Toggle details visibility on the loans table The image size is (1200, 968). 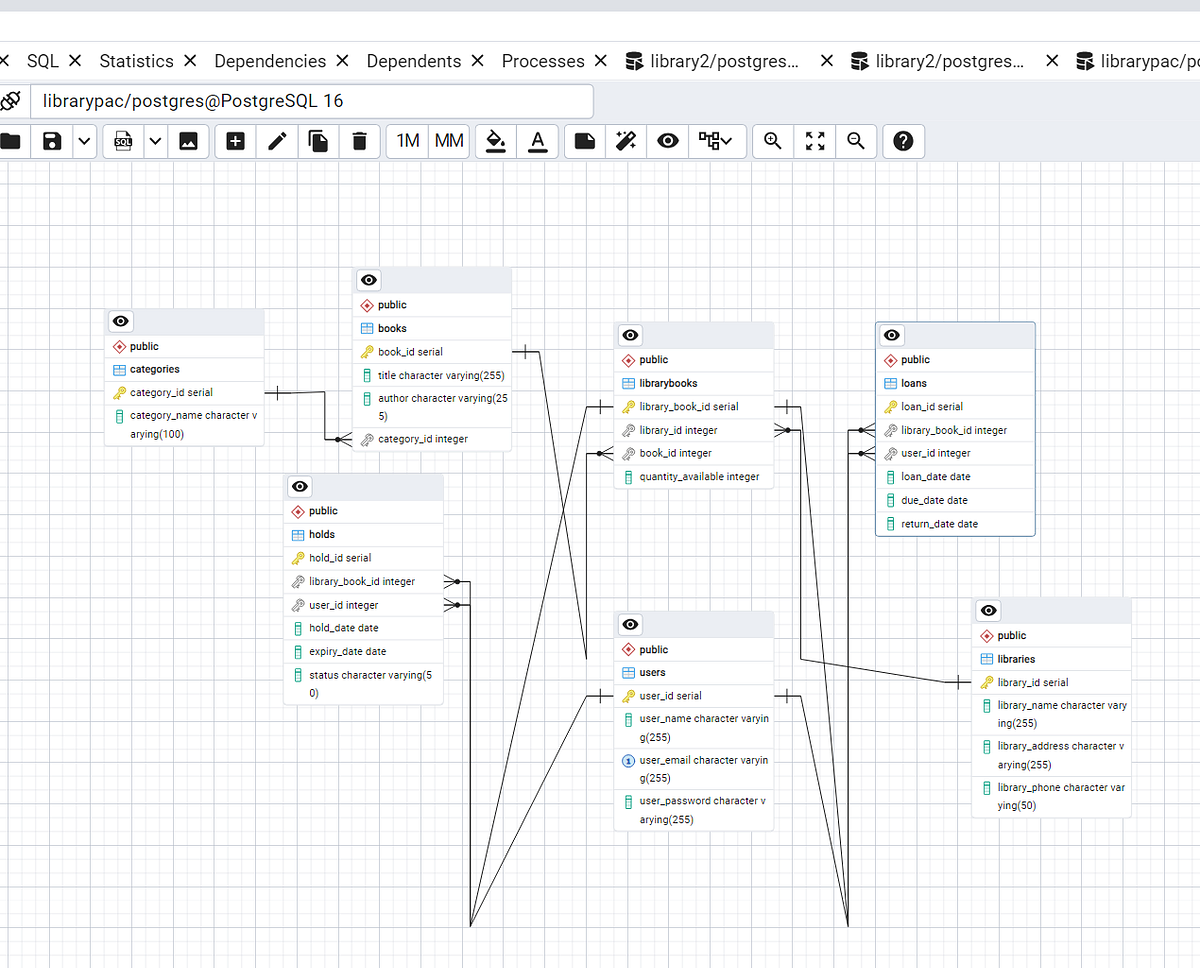891,335
